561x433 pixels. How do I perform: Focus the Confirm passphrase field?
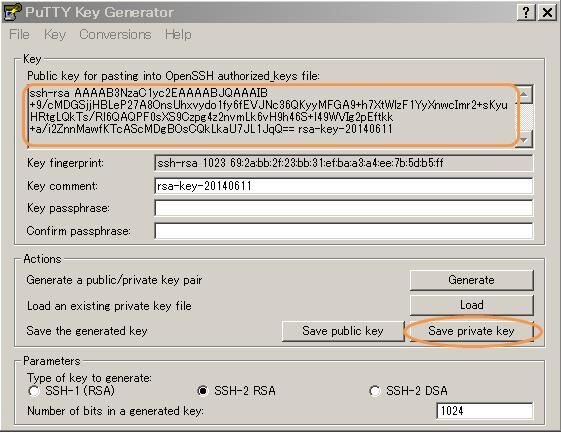point(343,231)
